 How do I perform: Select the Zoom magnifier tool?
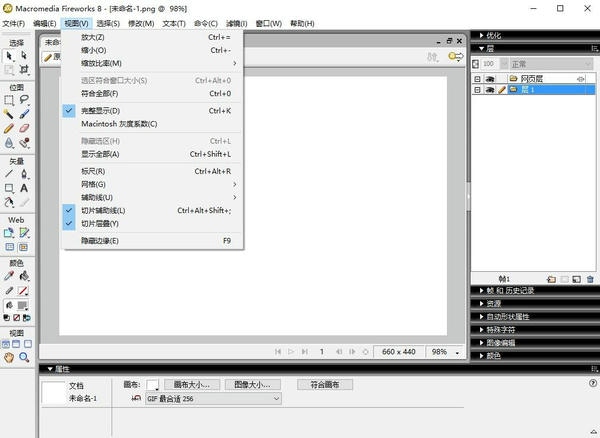(24, 357)
